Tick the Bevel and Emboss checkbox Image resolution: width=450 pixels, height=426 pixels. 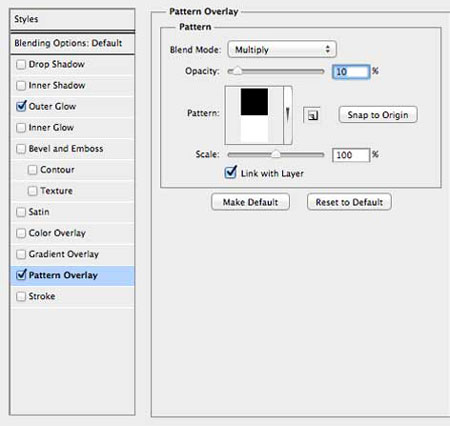[21, 148]
